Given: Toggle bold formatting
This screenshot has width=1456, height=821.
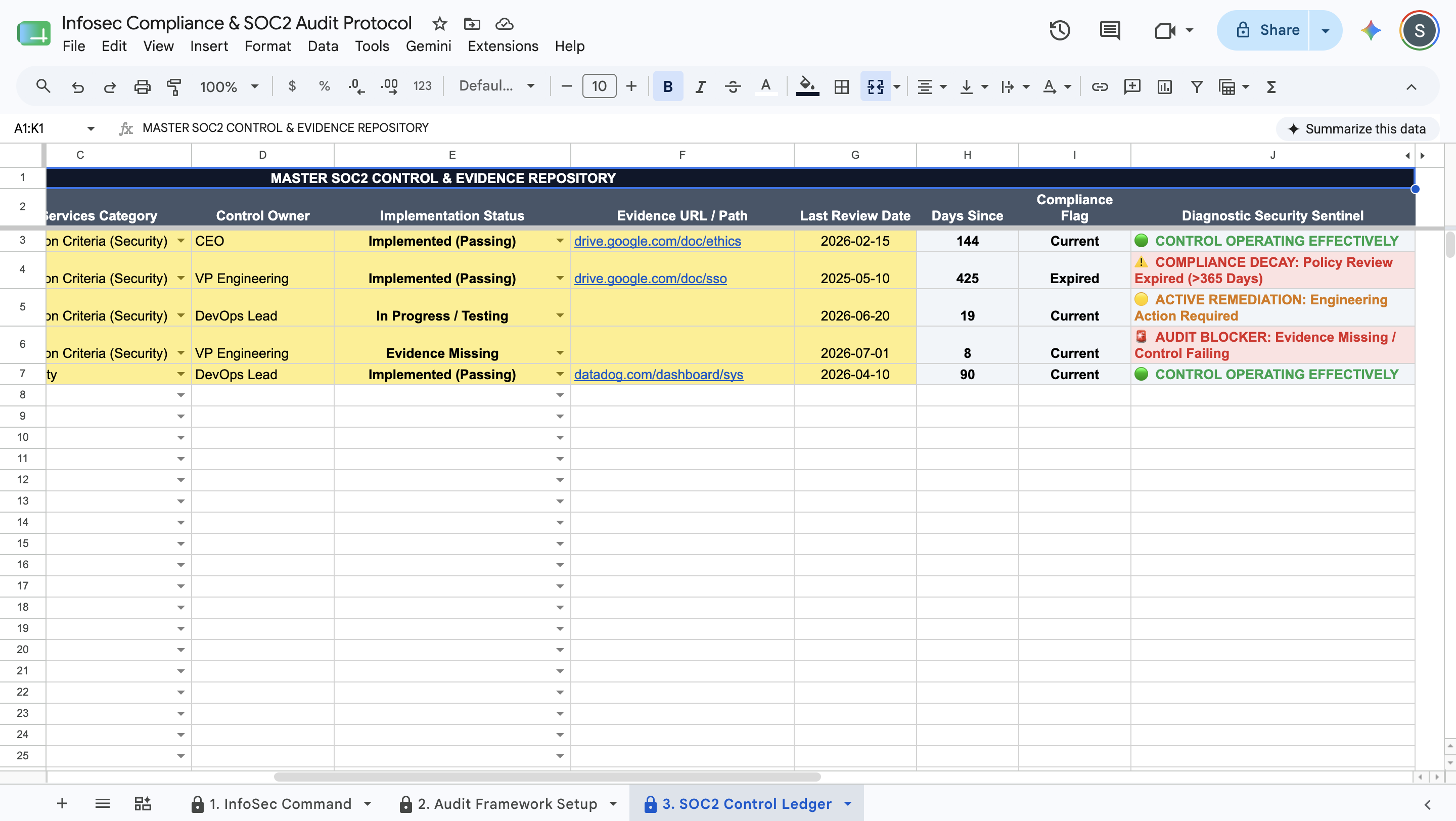Looking at the screenshot, I should pos(667,86).
